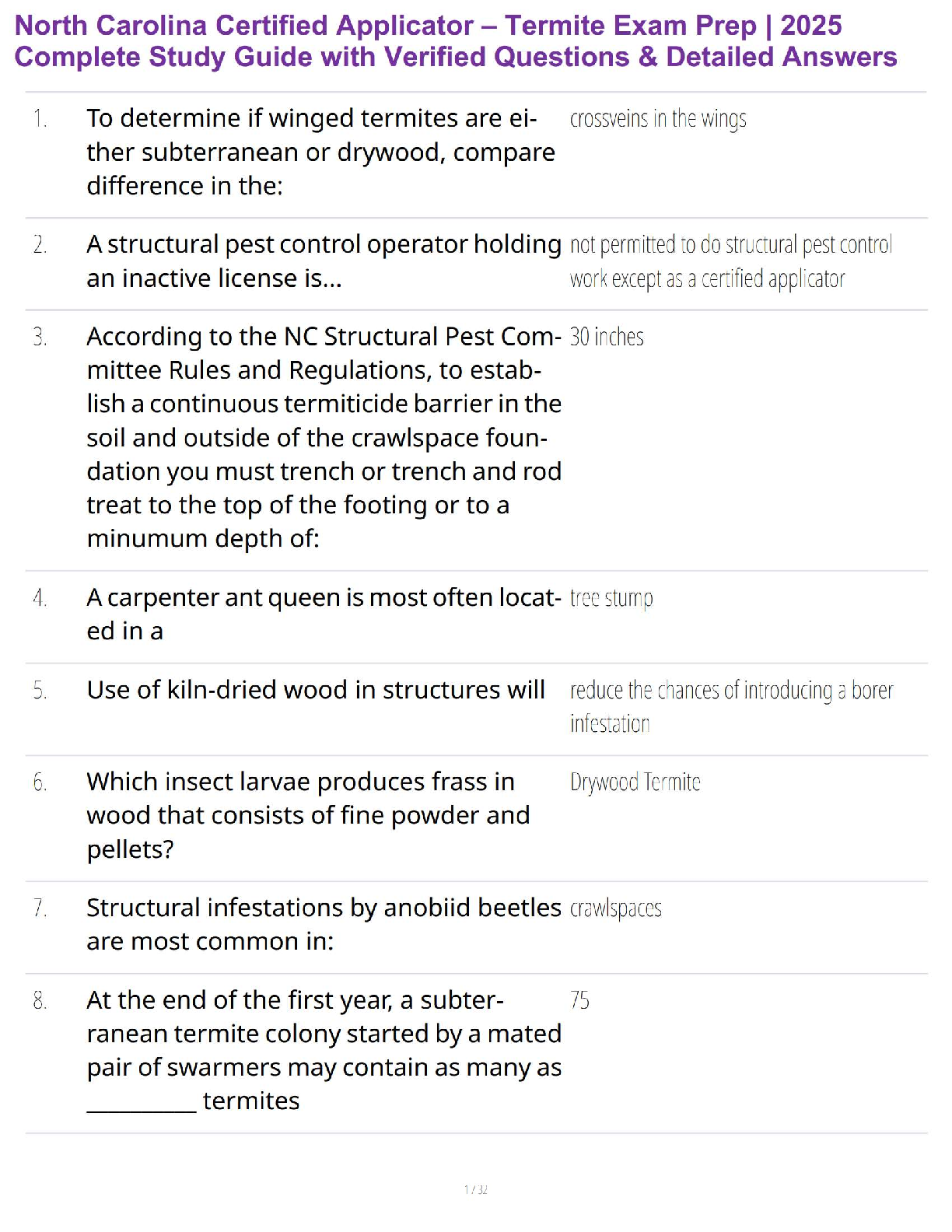This screenshot has height=1232, width=952.
Task: Click question 3 about termiticide barrier depth
Action: click(323, 437)
